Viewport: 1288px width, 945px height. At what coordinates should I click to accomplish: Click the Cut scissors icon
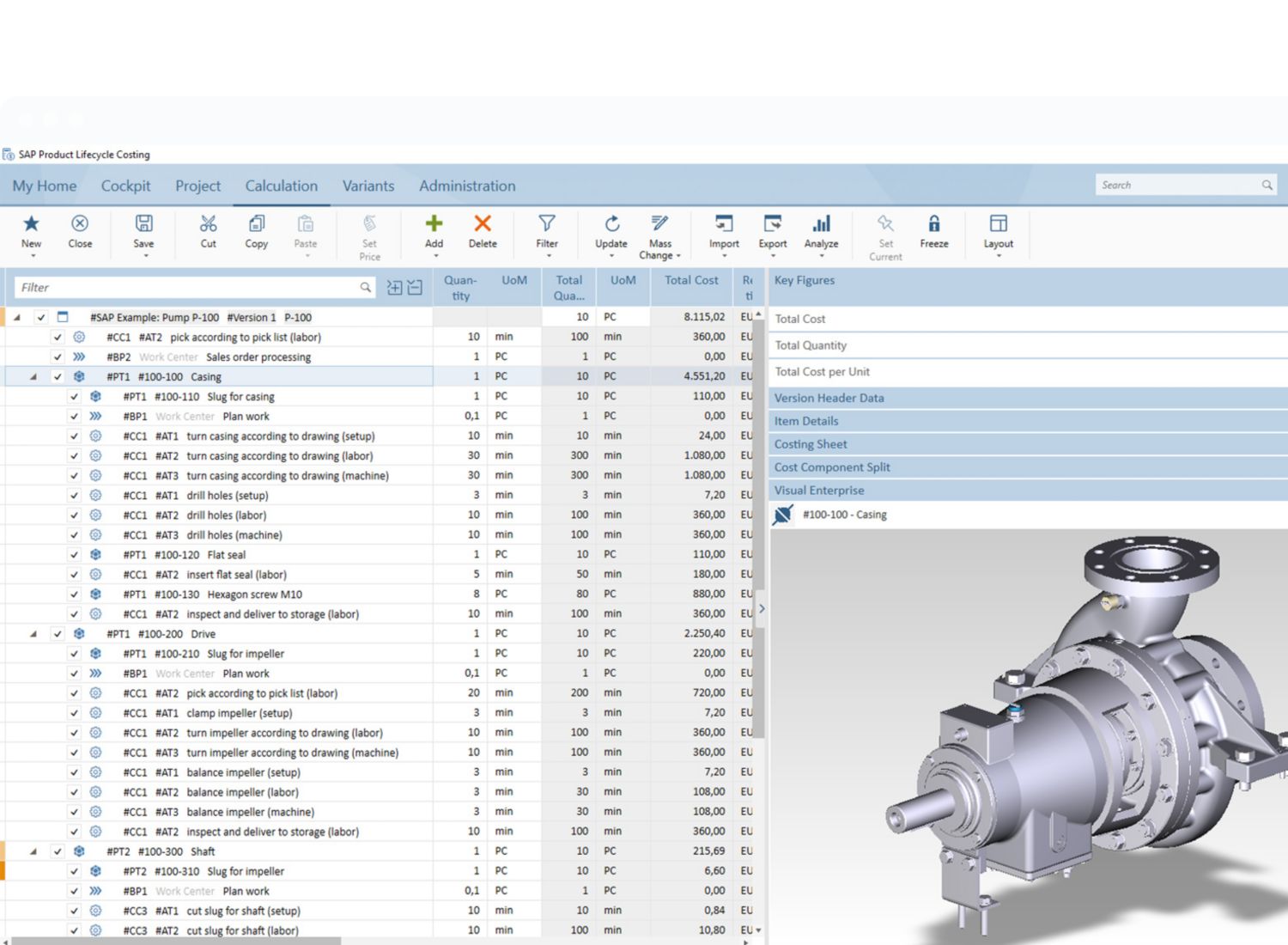(x=208, y=224)
